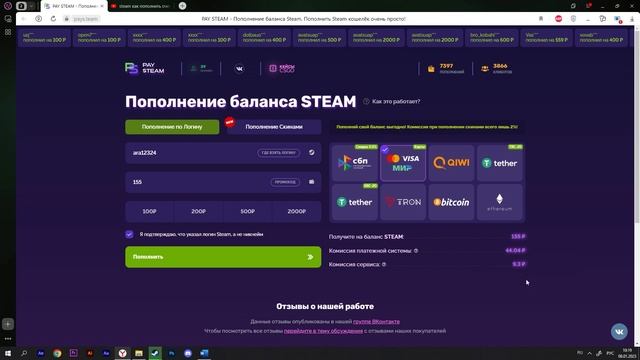Open the CS:GO cases link in header
Screen dimensions: 640x360
pyautogui.click(x=282, y=68)
